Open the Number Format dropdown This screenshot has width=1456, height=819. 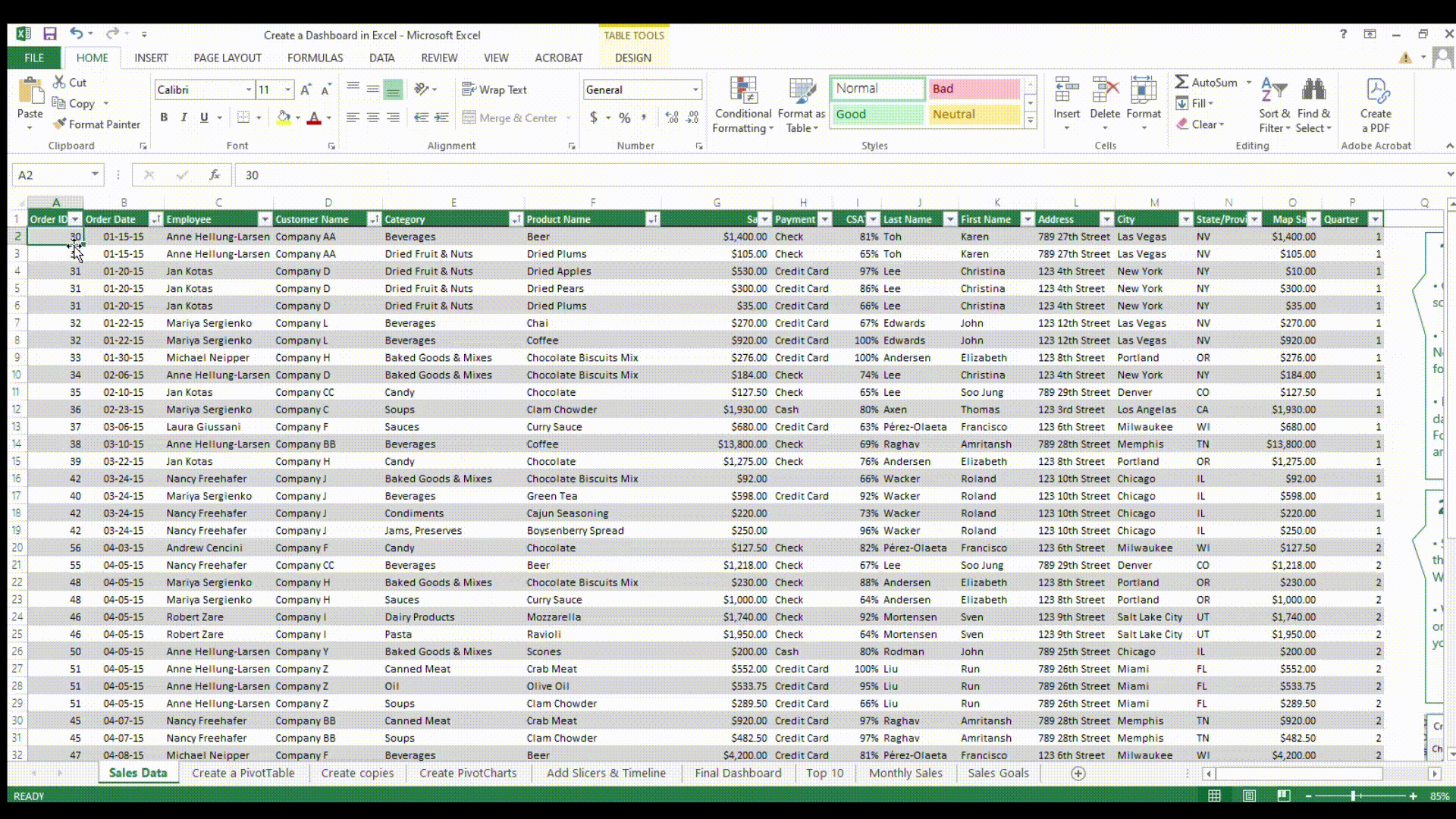point(695,89)
